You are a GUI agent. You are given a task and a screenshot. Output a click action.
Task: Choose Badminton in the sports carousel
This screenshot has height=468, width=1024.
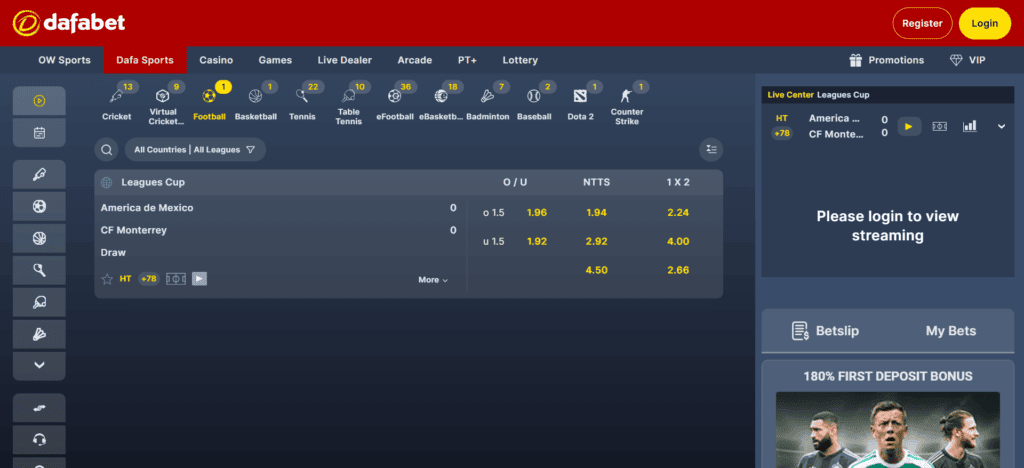(x=488, y=103)
